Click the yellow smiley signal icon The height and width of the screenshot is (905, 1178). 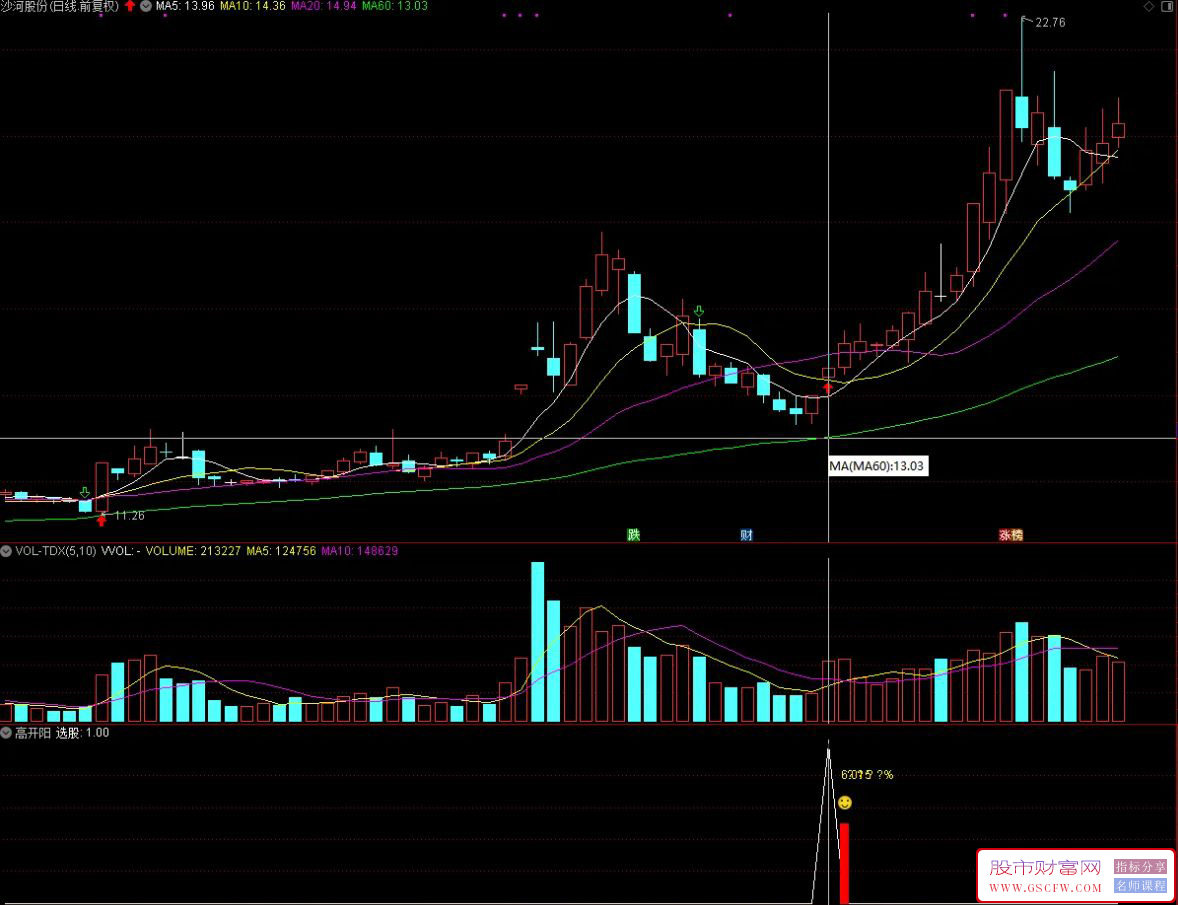pyautogui.click(x=845, y=803)
